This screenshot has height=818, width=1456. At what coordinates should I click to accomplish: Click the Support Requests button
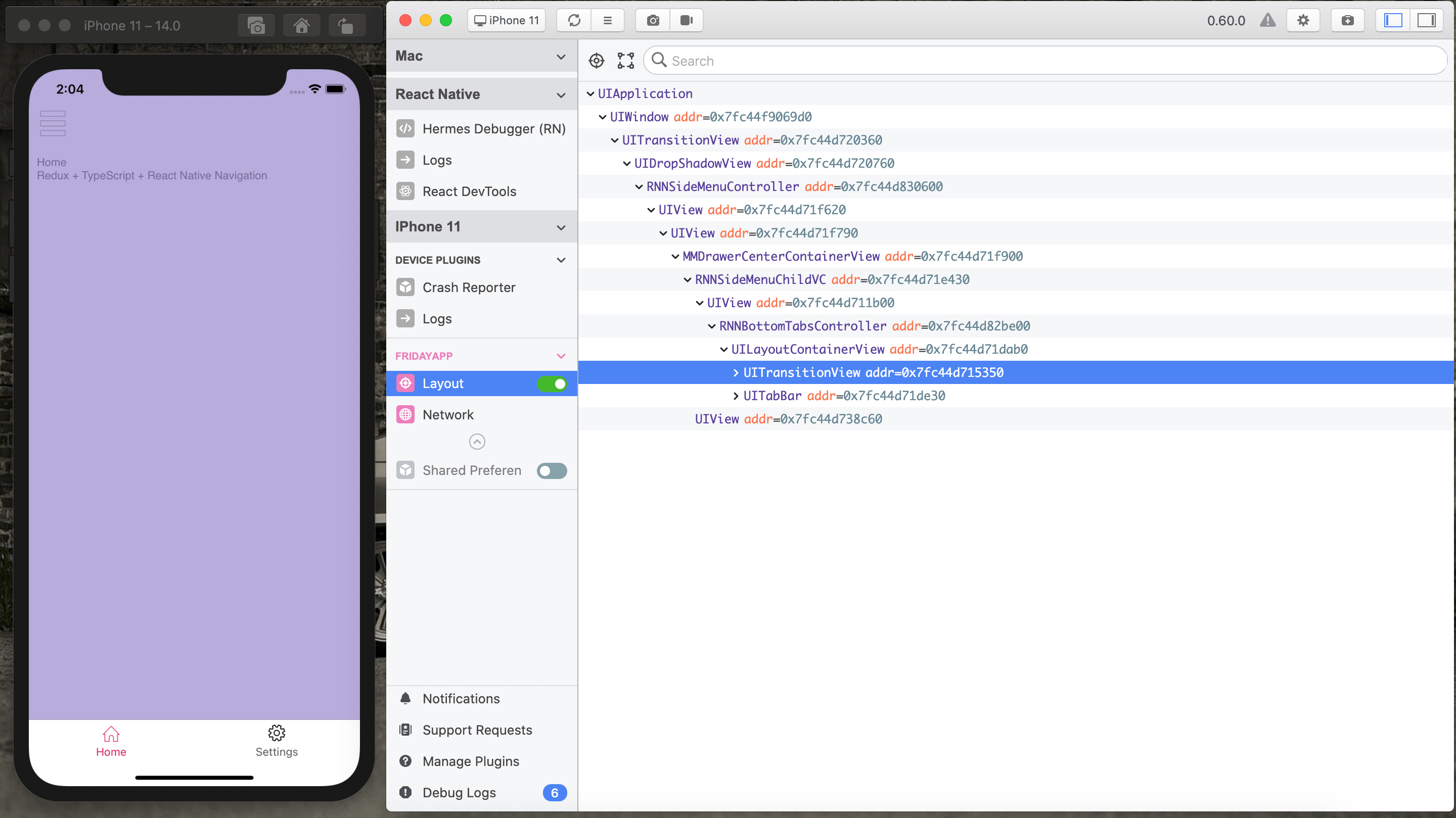pos(477,729)
